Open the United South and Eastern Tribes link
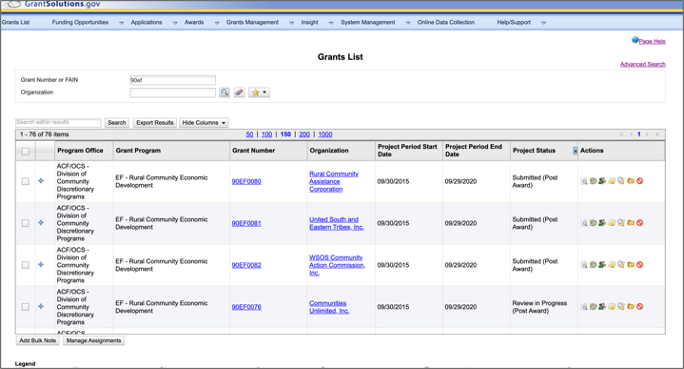The image size is (684, 369). 336,223
